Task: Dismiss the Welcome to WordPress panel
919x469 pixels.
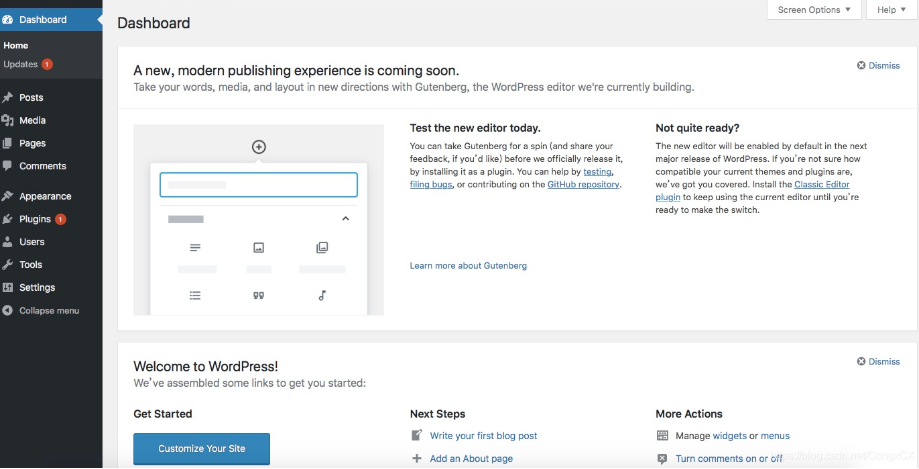Action: pos(878,362)
